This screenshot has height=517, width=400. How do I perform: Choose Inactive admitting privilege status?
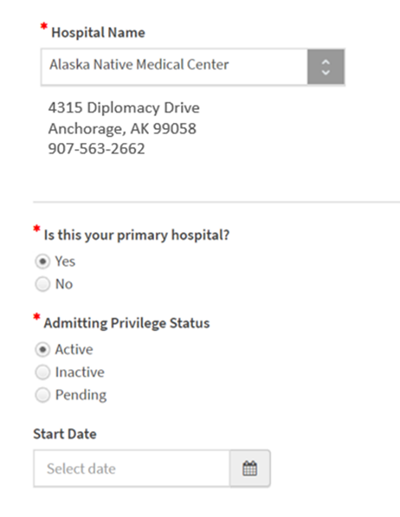43,372
